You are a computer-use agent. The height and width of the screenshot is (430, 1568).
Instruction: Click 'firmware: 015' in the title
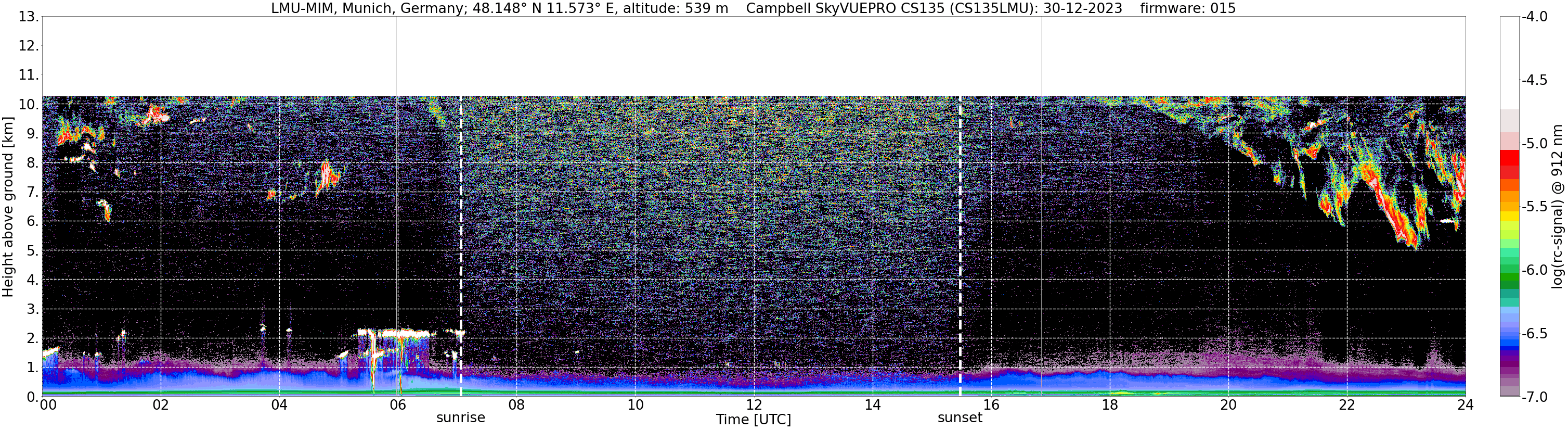pyautogui.click(x=1187, y=8)
